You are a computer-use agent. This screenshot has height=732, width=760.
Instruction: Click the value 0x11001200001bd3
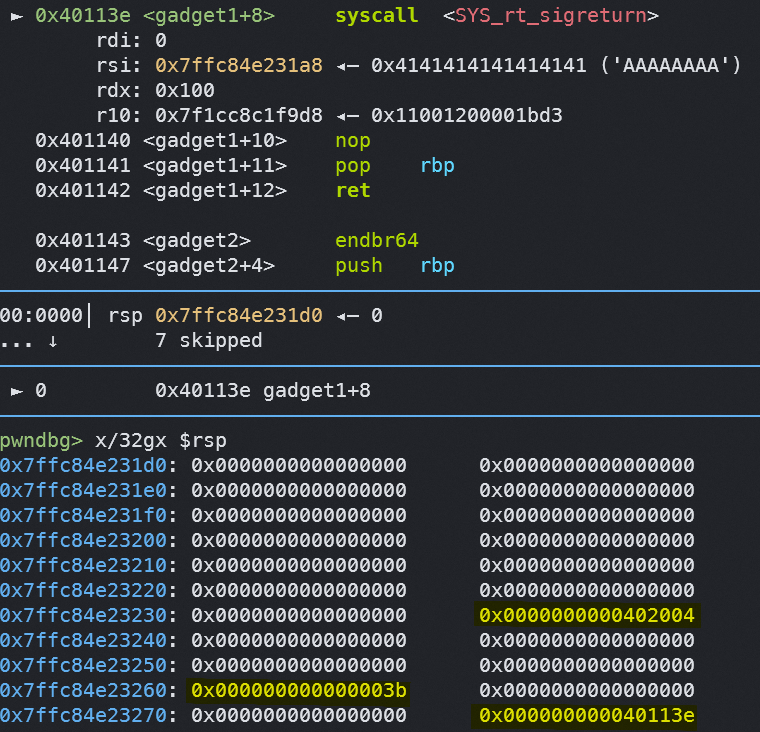466,115
